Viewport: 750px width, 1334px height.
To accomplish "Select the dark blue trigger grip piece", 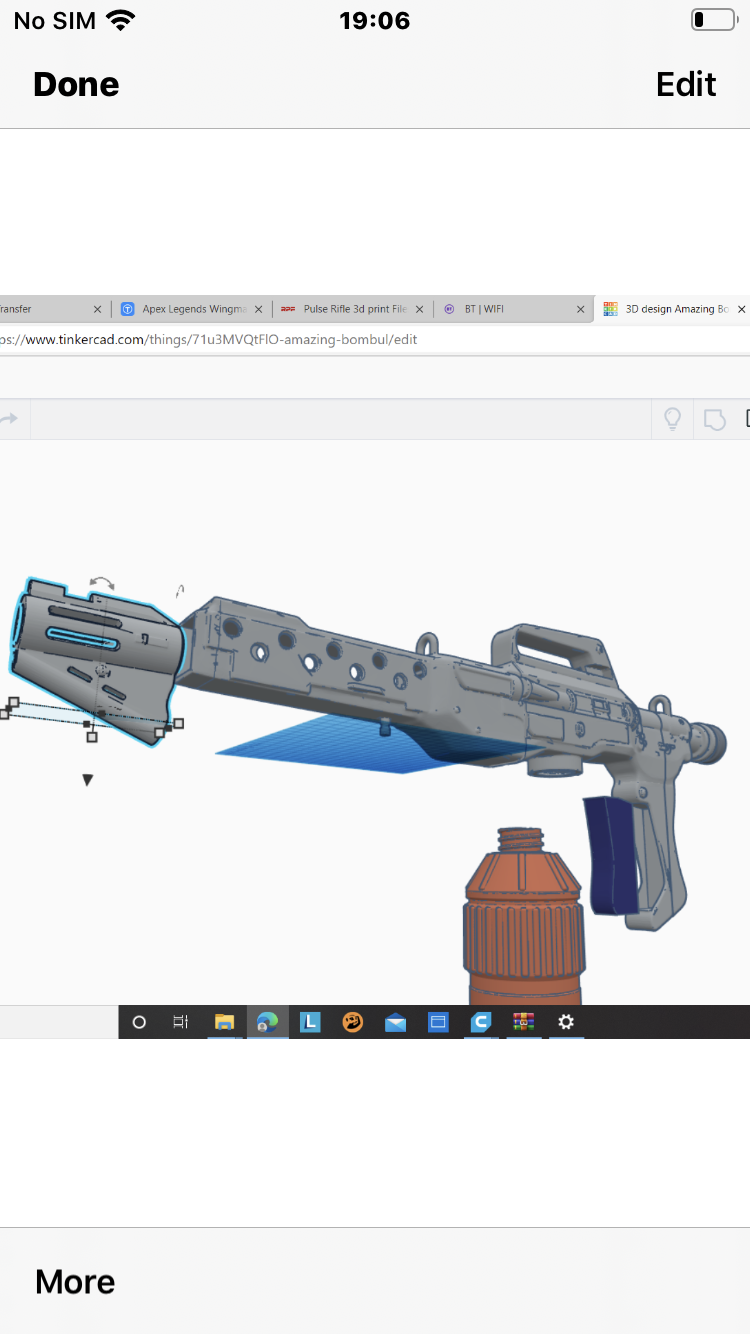I will coord(611,855).
